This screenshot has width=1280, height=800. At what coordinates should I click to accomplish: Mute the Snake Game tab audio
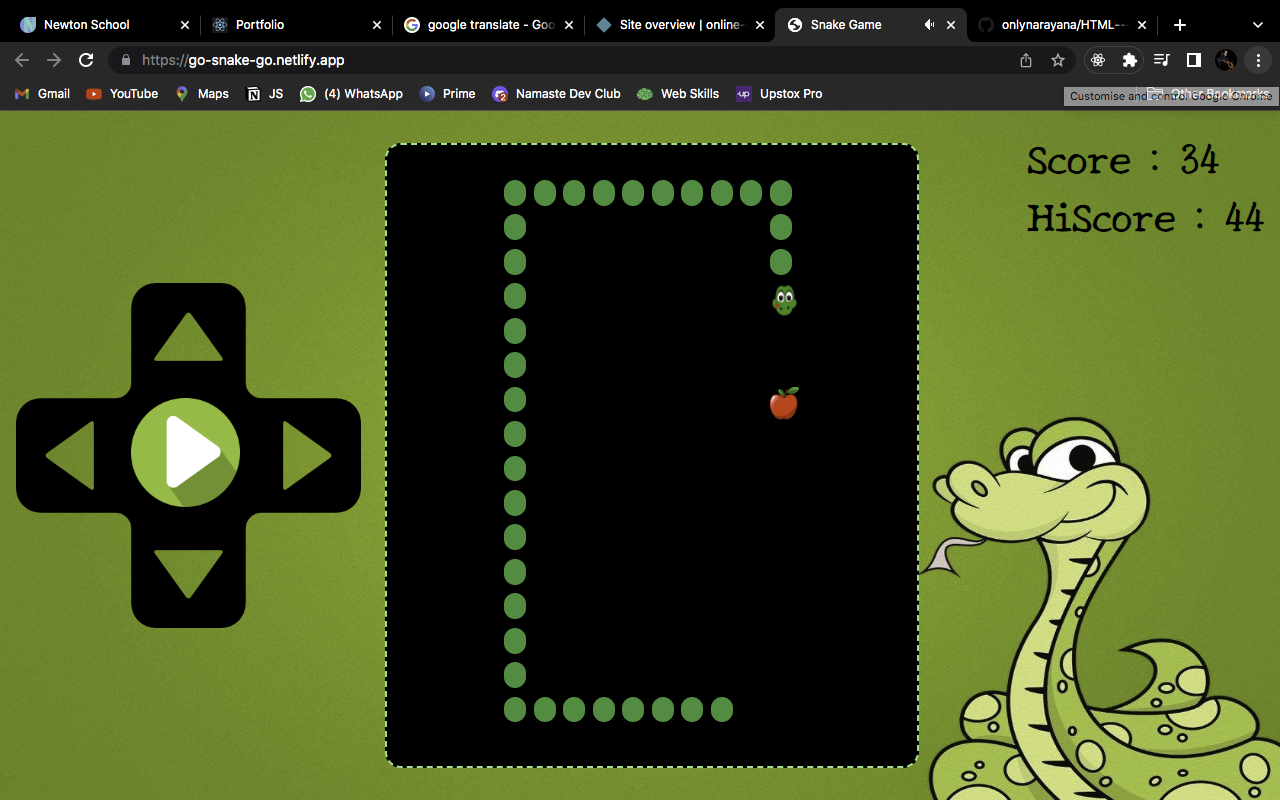point(929,25)
